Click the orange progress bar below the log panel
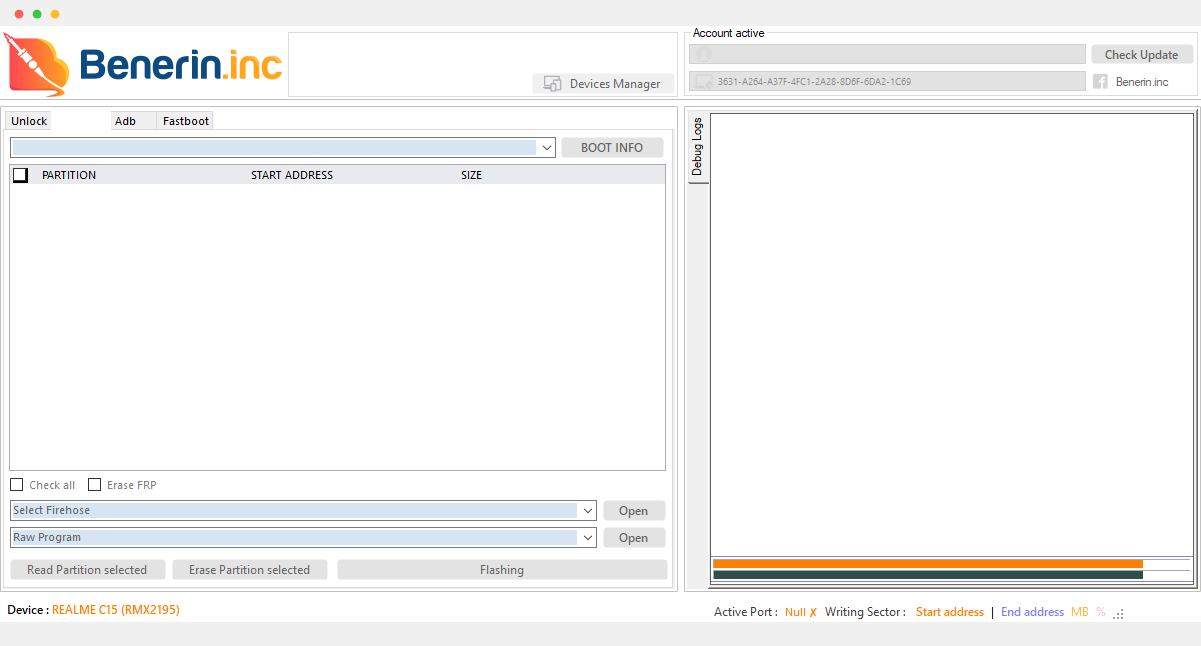The image size is (1201, 646). [925, 563]
